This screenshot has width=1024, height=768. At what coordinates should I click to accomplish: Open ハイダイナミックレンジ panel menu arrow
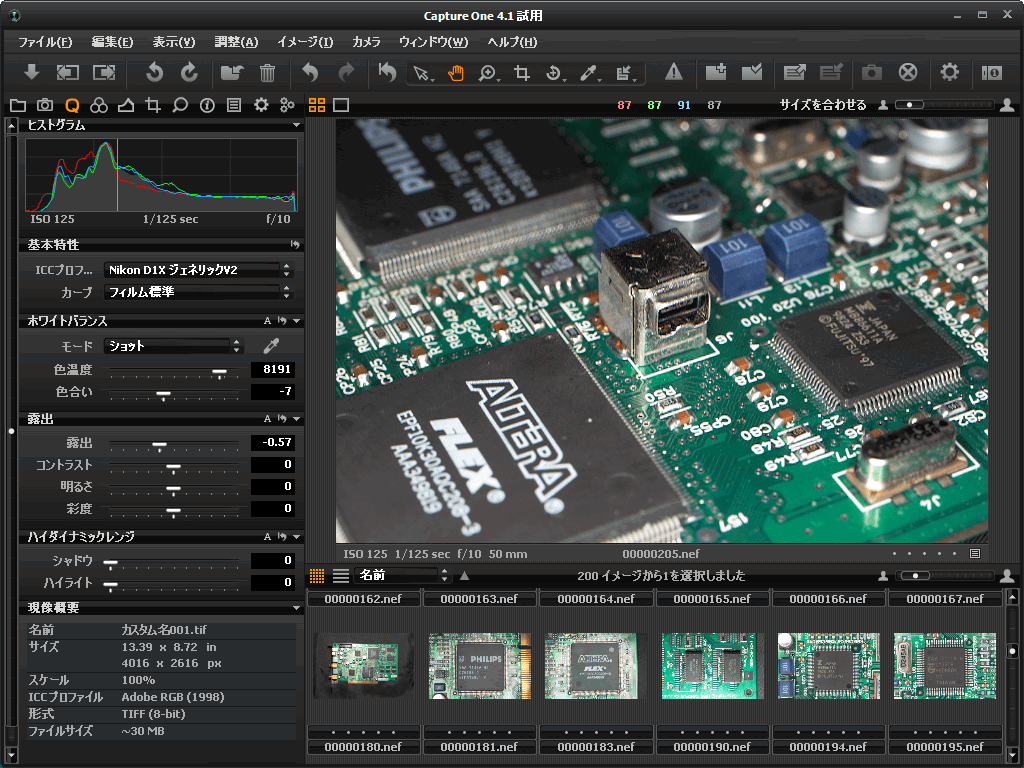(296, 536)
